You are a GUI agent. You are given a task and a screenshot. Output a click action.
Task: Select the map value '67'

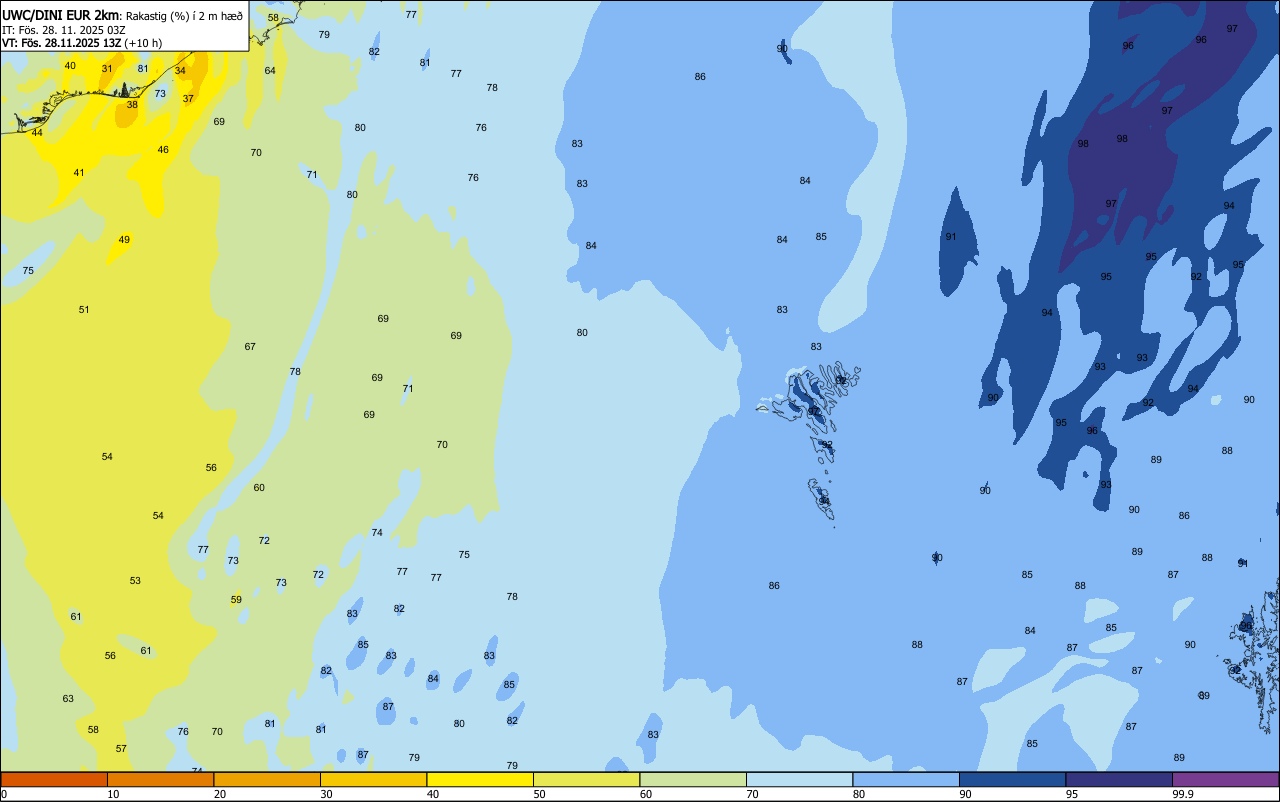(x=250, y=347)
